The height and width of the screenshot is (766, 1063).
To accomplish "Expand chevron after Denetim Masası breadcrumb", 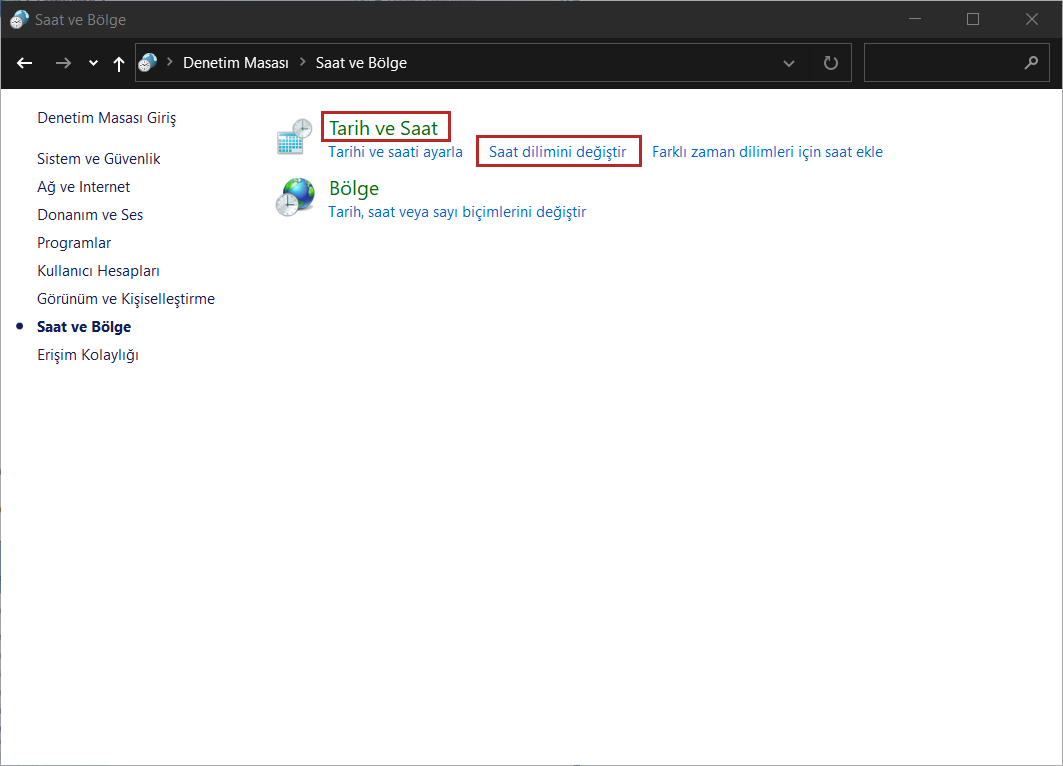I will click(303, 63).
